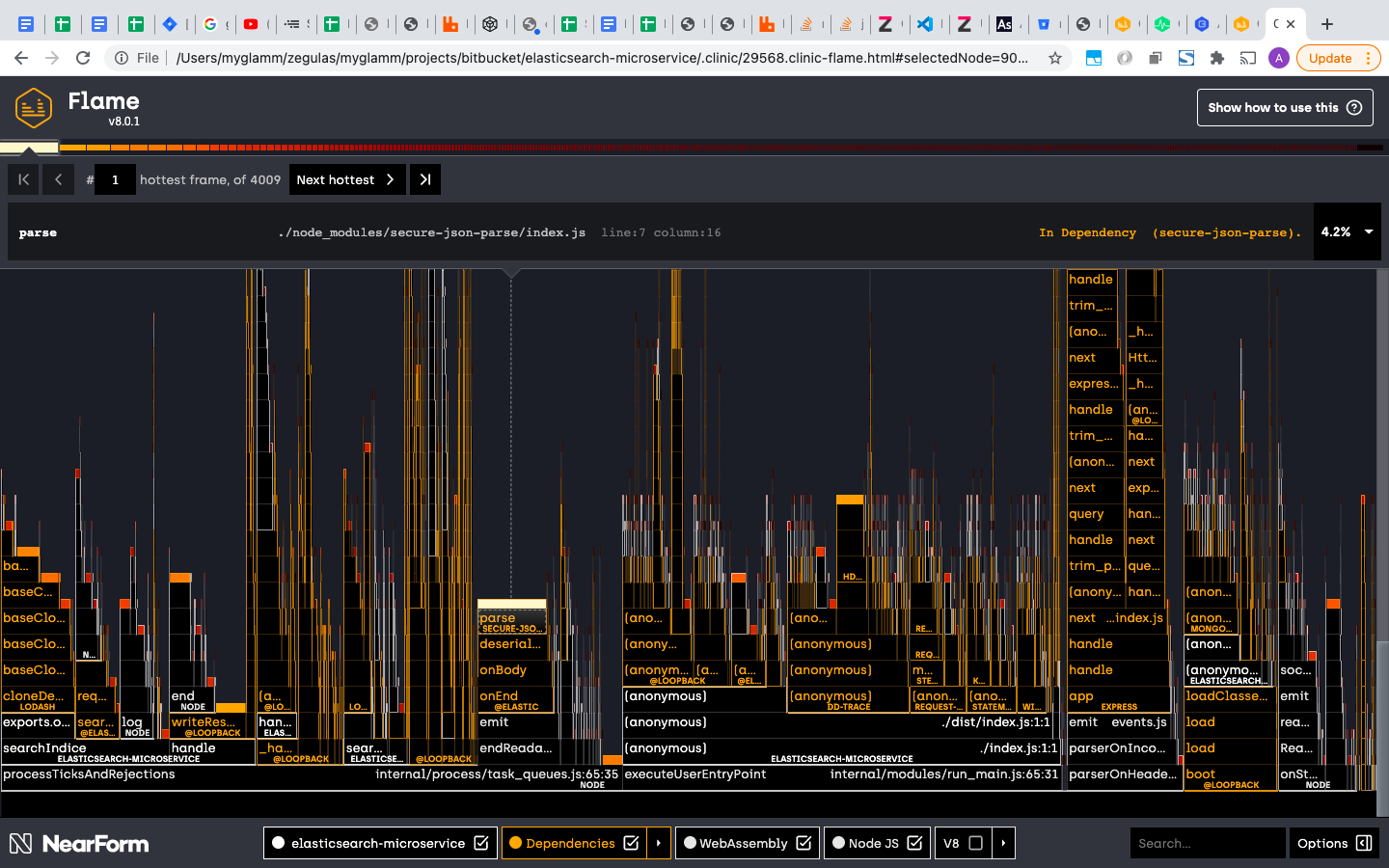Select boot loopback frame
Viewport: 1389px width, 868px height.
(1230, 777)
